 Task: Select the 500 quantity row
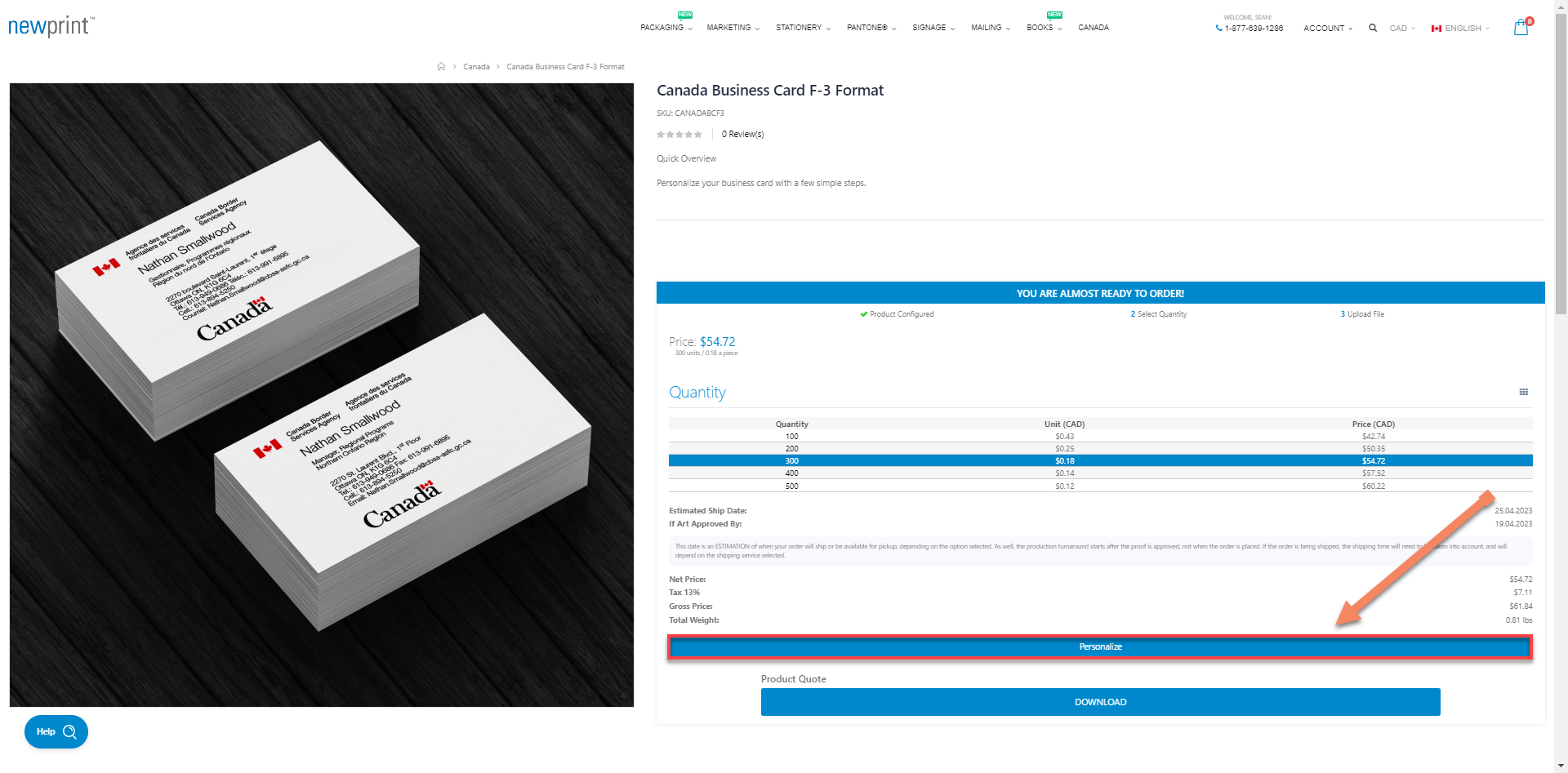1100,486
